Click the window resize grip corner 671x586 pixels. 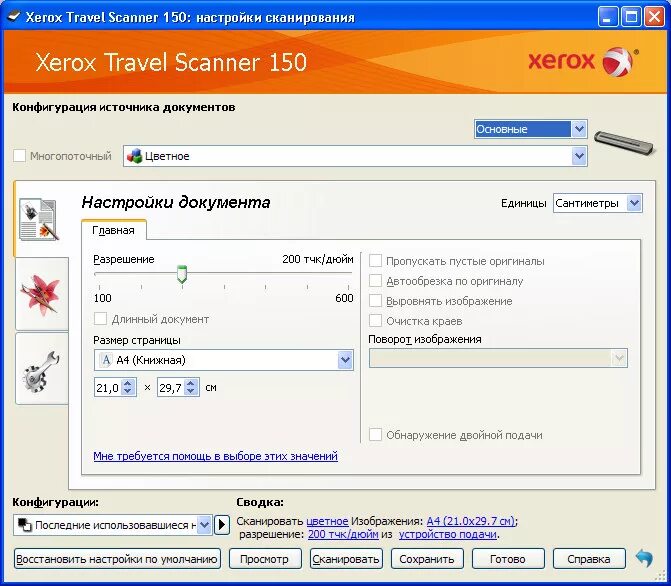pos(660,575)
